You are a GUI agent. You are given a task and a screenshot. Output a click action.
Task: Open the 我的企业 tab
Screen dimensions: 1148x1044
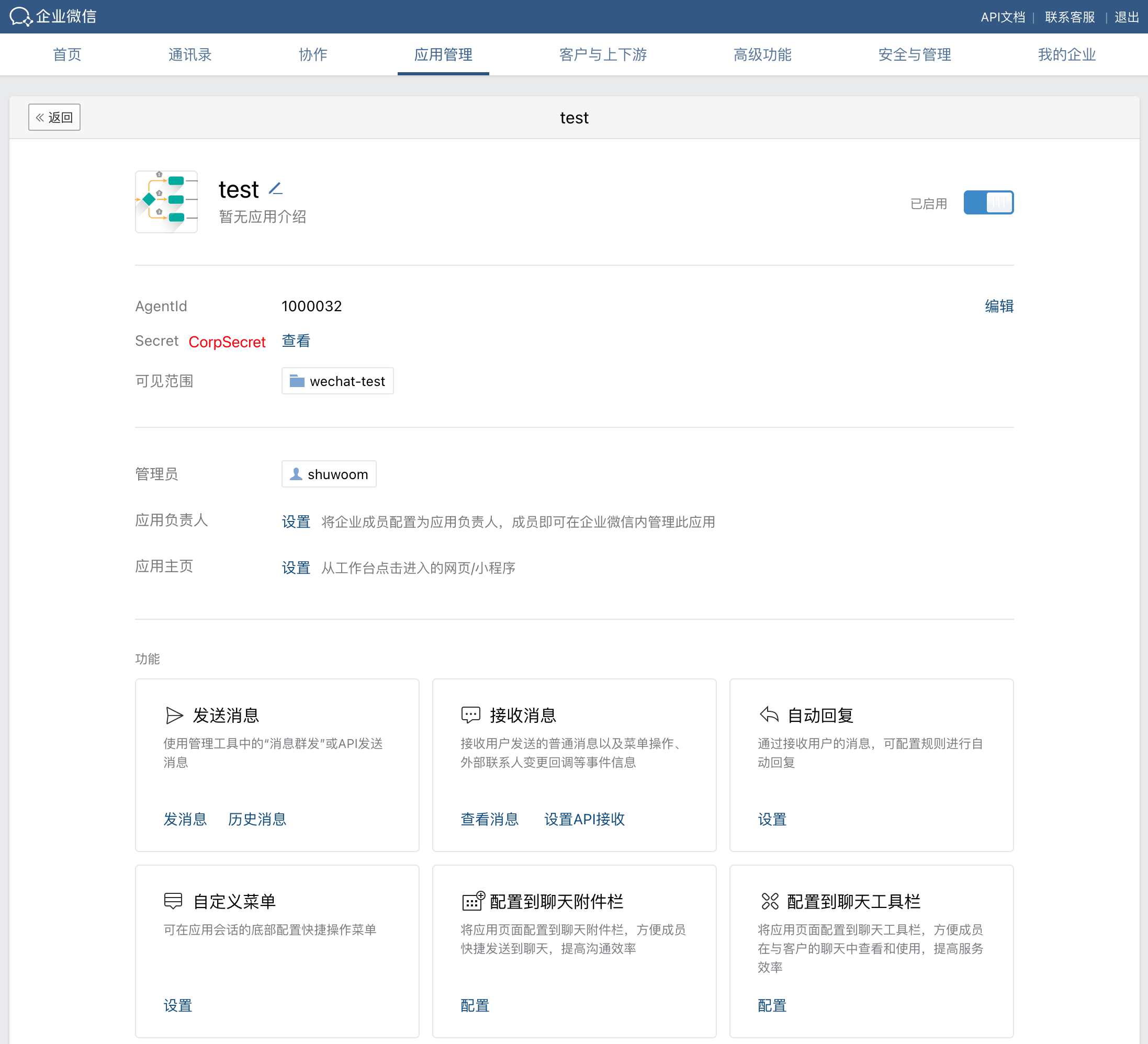[x=1066, y=54]
